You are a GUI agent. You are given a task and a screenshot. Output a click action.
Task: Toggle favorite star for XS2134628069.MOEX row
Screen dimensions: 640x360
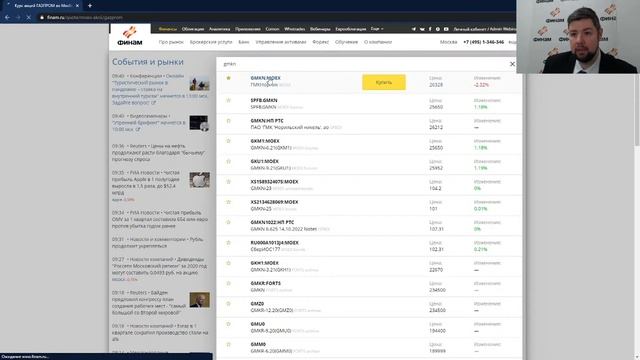point(229,202)
